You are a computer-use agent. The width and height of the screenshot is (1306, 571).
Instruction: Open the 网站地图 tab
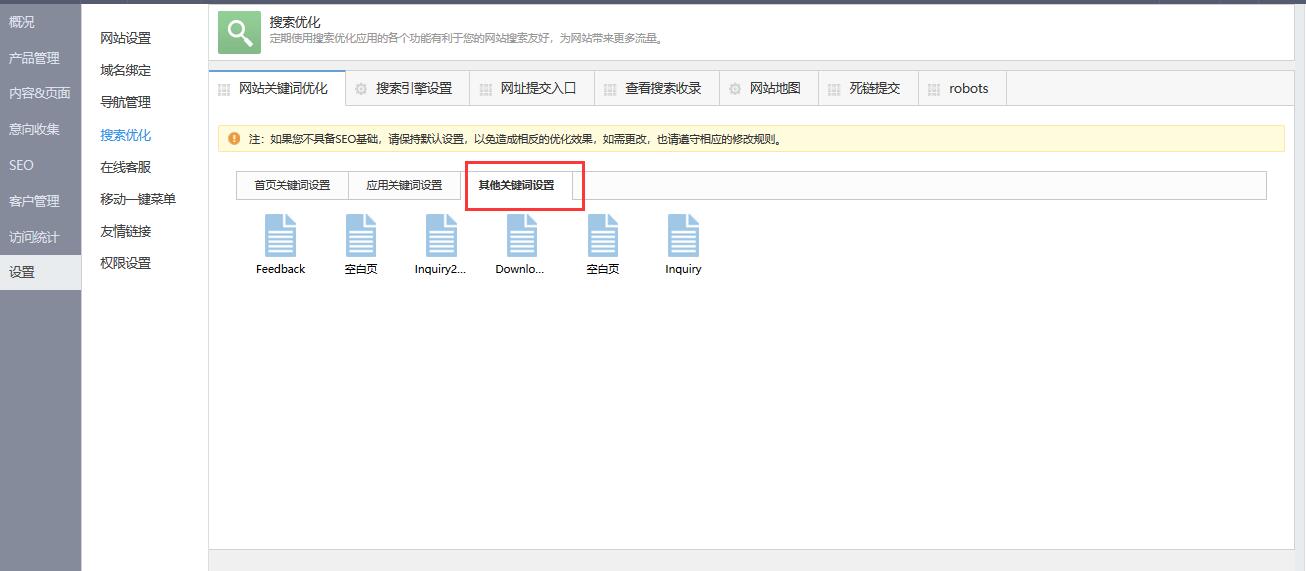768,88
